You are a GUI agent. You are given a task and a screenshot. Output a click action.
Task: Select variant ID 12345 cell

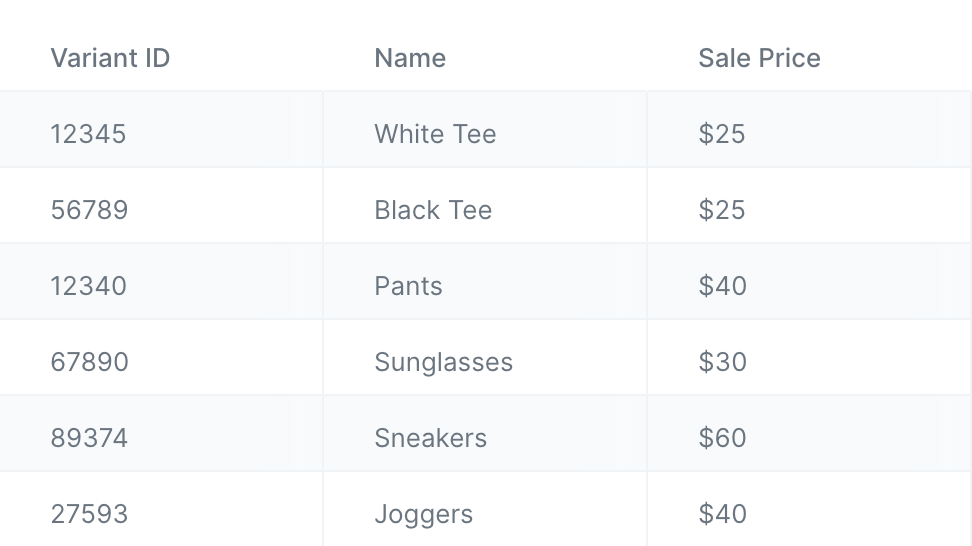coord(161,130)
